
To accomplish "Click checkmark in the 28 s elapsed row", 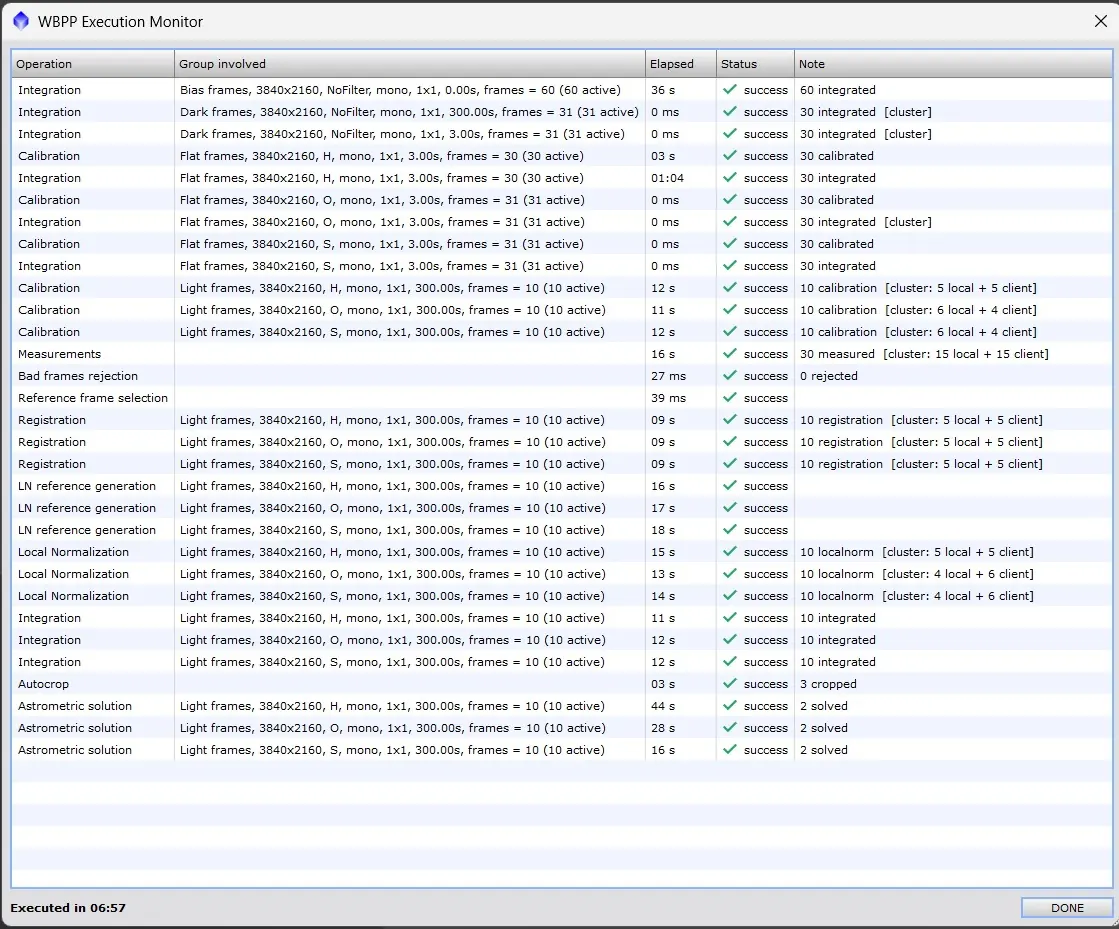I will pyautogui.click(x=729, y=728).
